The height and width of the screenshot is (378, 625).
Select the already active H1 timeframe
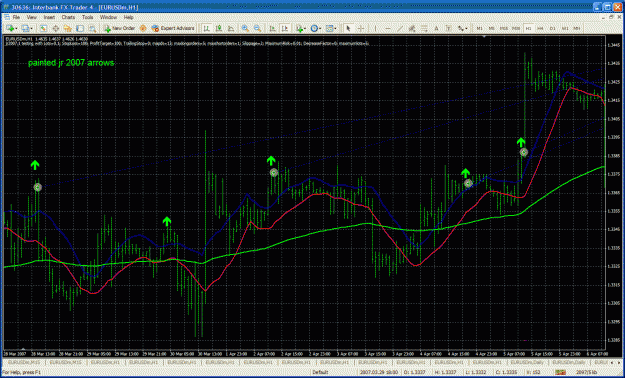[x=529, y=28]
